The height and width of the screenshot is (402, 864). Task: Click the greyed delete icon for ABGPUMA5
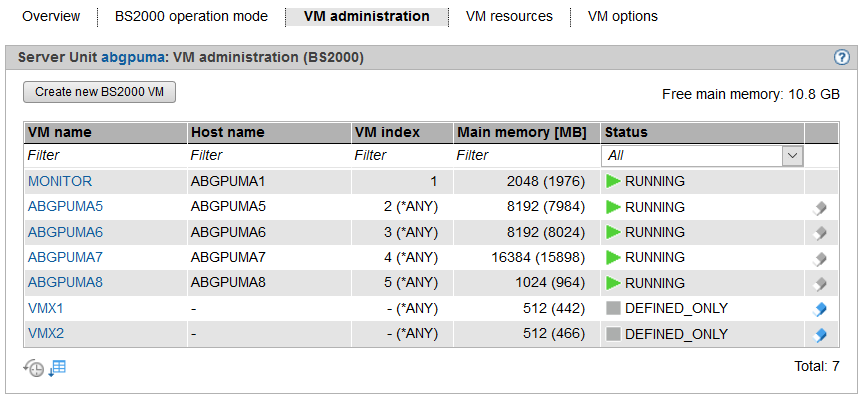pos(820,208)
